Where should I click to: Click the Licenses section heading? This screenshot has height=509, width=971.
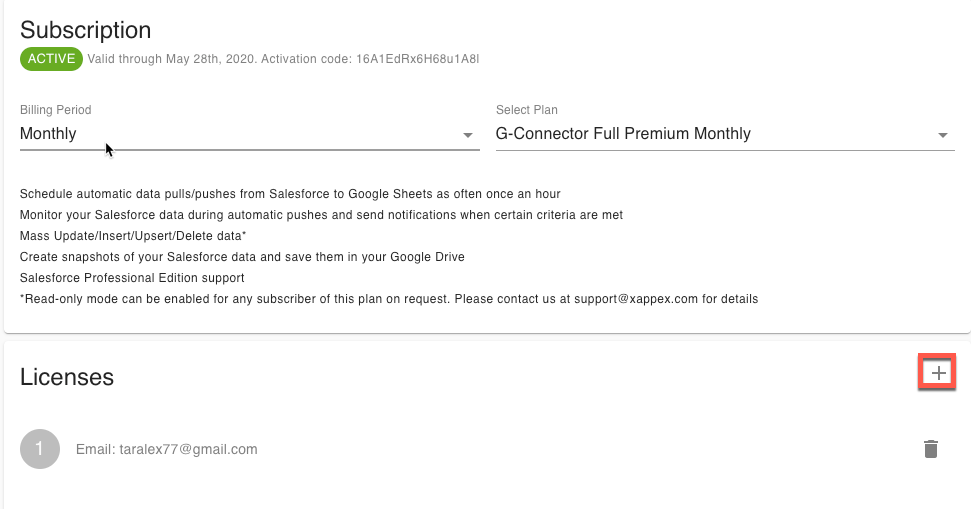[67, 377]
